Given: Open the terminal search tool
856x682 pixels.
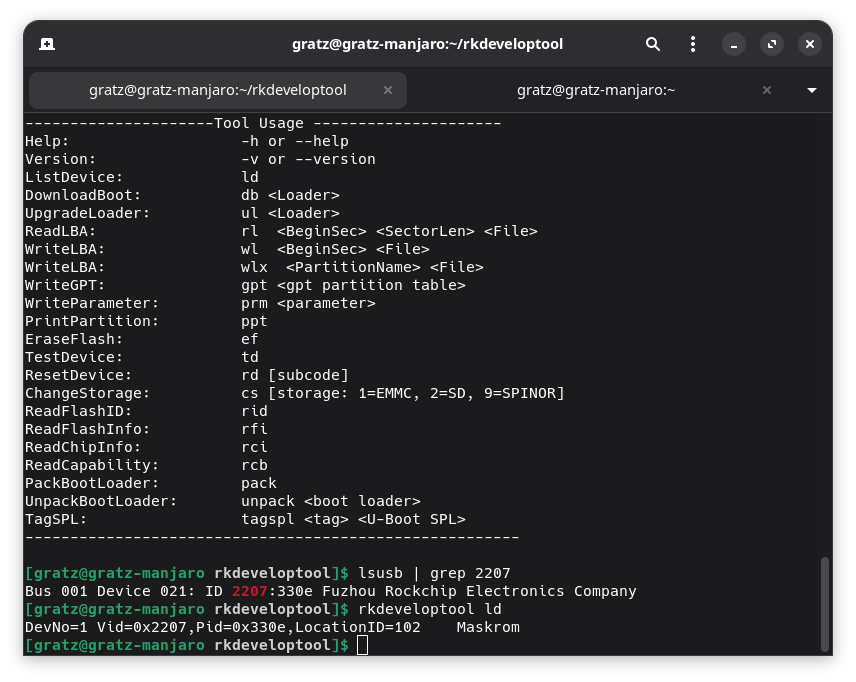Looking at the screenshot, I should point(653,44).
